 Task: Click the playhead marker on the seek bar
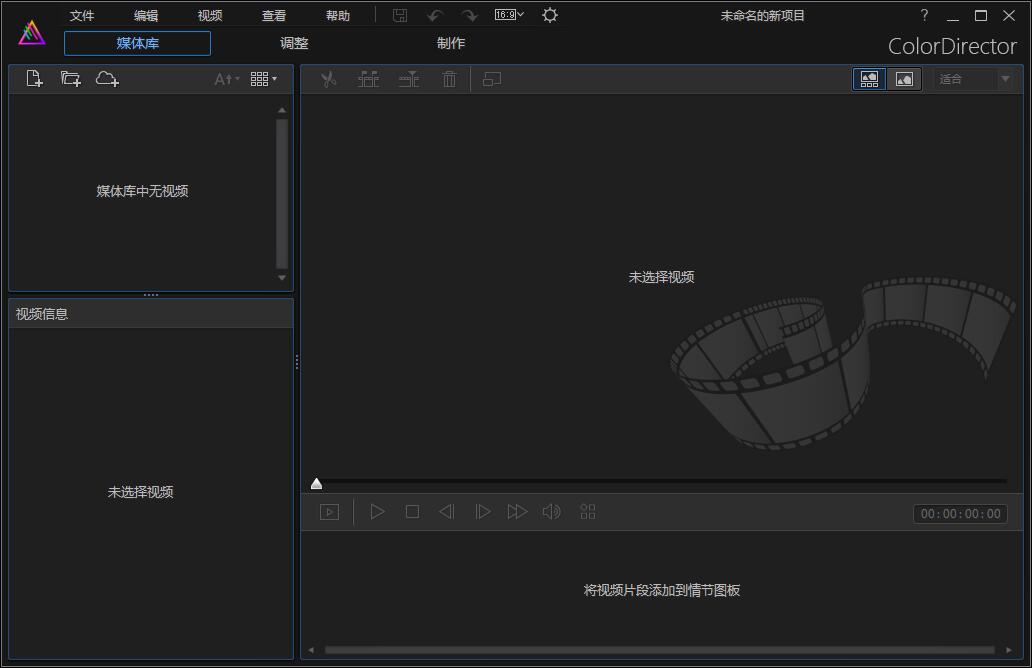(317, 484)
